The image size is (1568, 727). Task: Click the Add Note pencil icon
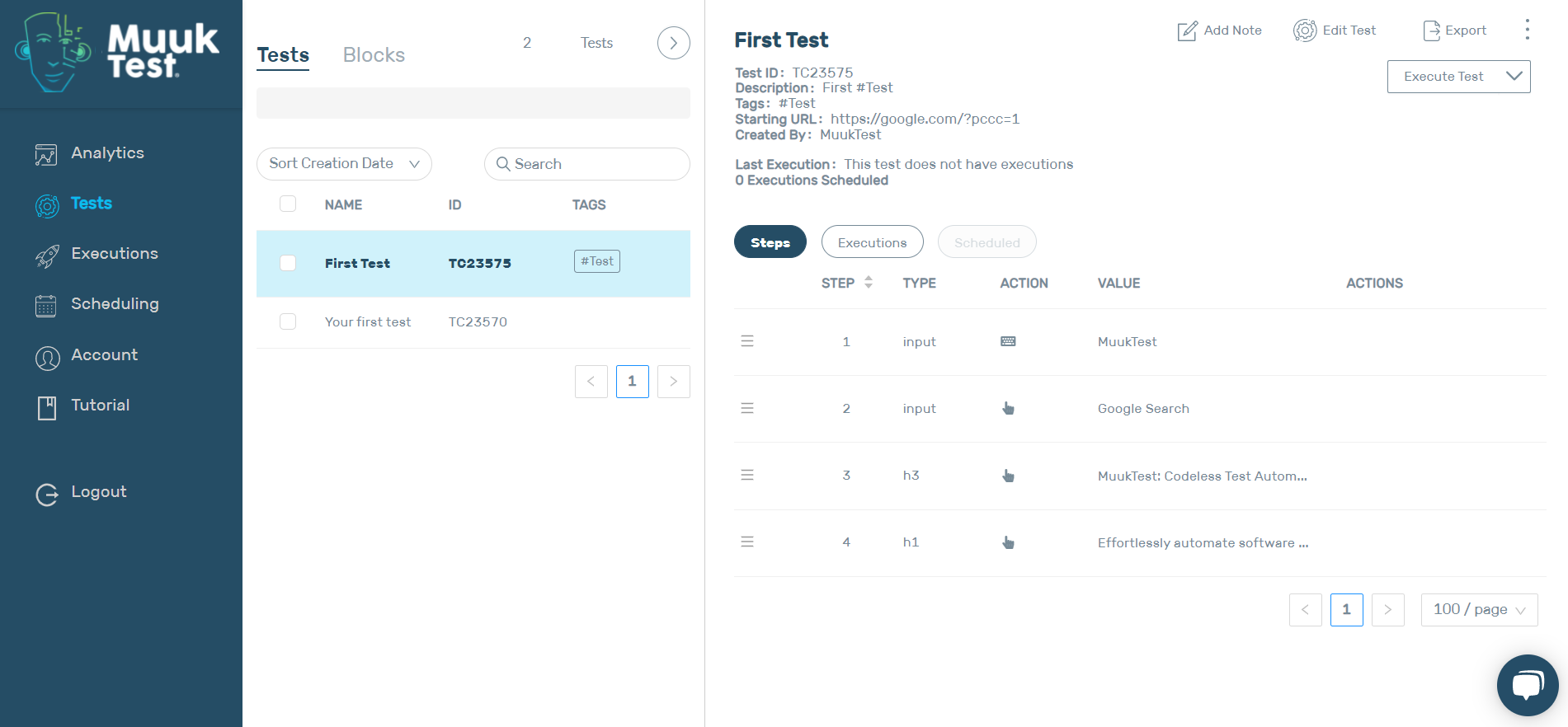1187,31
